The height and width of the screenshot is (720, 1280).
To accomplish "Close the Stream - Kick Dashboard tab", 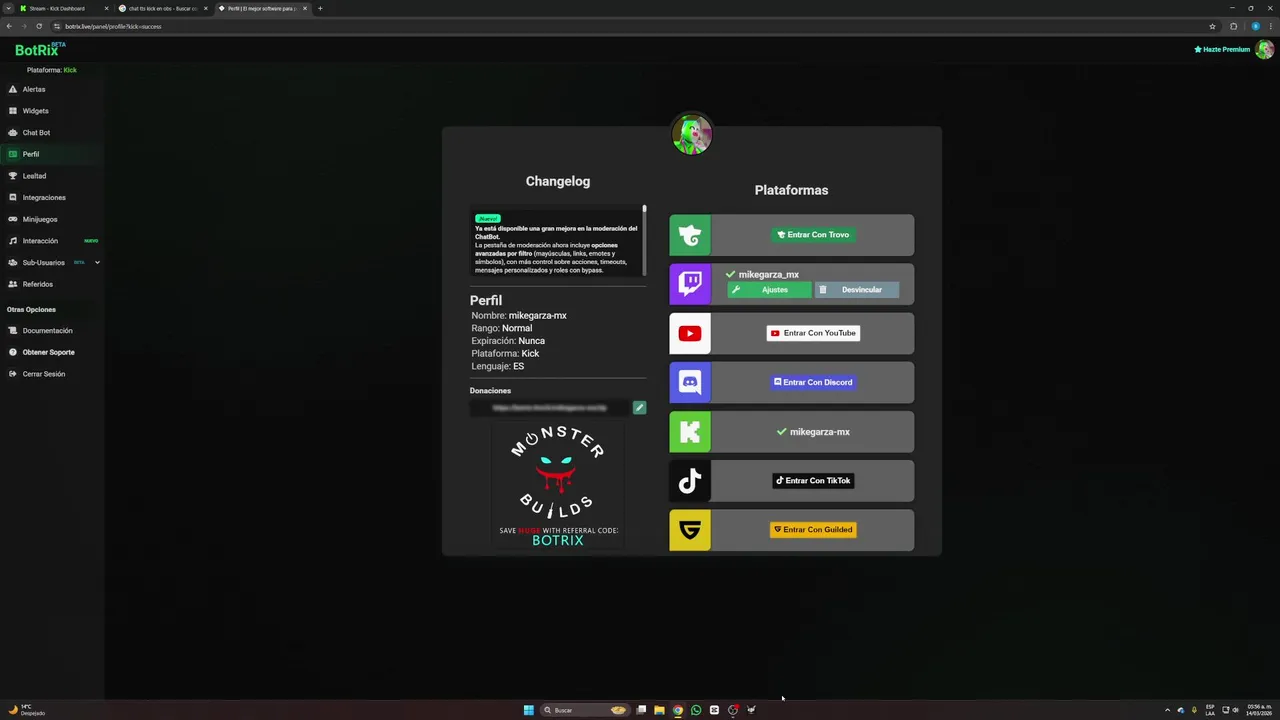I will (106, 8).
